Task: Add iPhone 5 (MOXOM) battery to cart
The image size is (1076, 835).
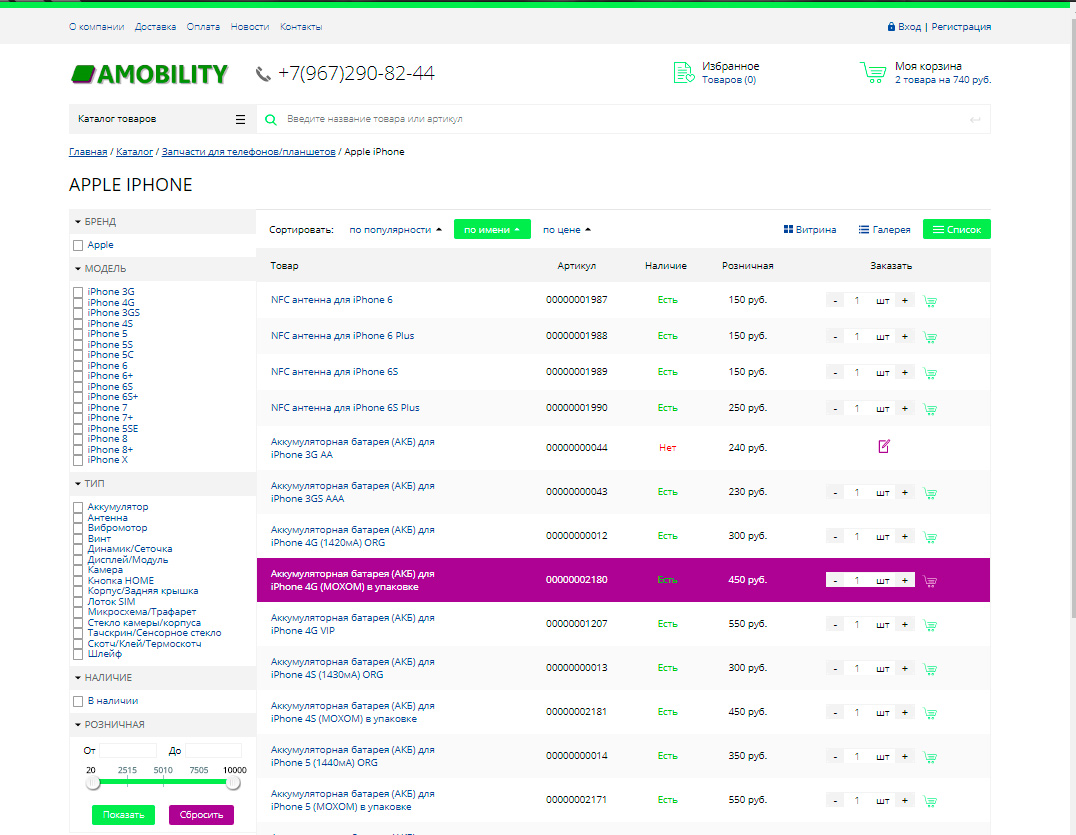Action: coord(930,801)
